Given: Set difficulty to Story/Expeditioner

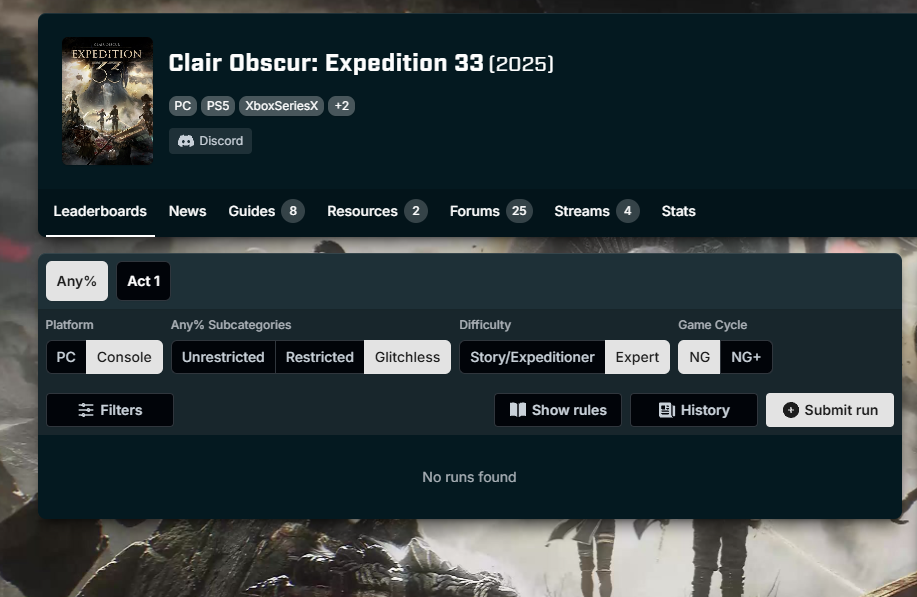Looking at the screenshot, I should (532, 357).
